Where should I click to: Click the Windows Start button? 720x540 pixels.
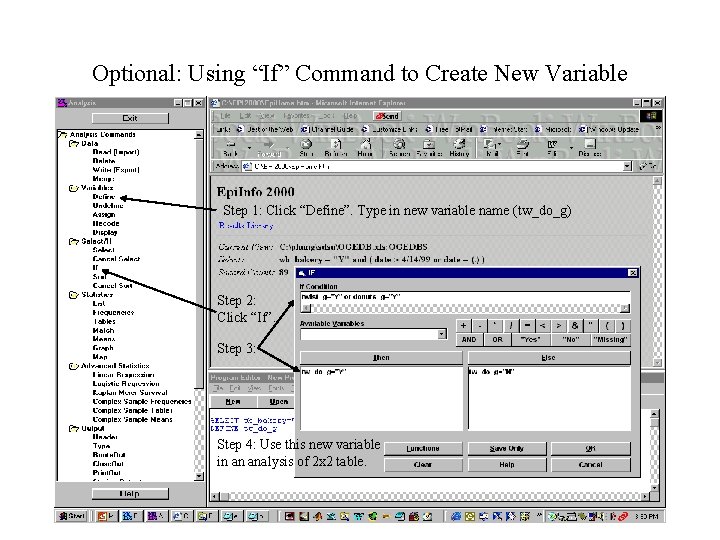click(x=72, y=516)
